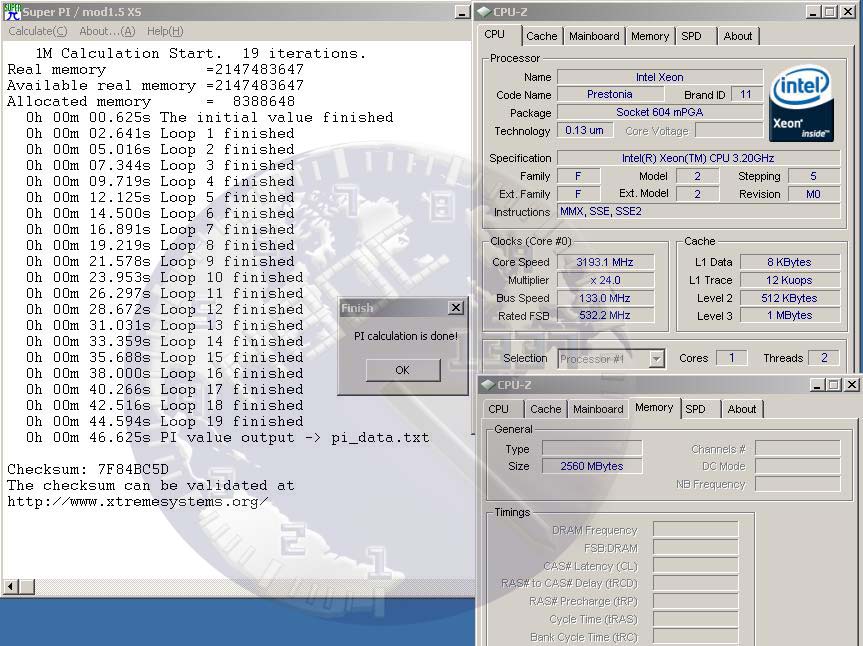Click the empty Channels # field
This screenshot has width=863, height=646.
pos(798,448)
